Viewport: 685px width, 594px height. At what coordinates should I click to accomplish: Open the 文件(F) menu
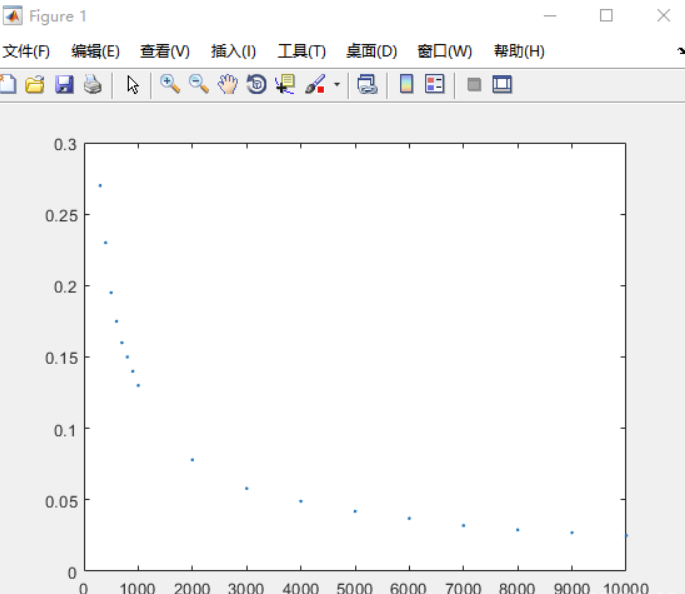[26, 51]
